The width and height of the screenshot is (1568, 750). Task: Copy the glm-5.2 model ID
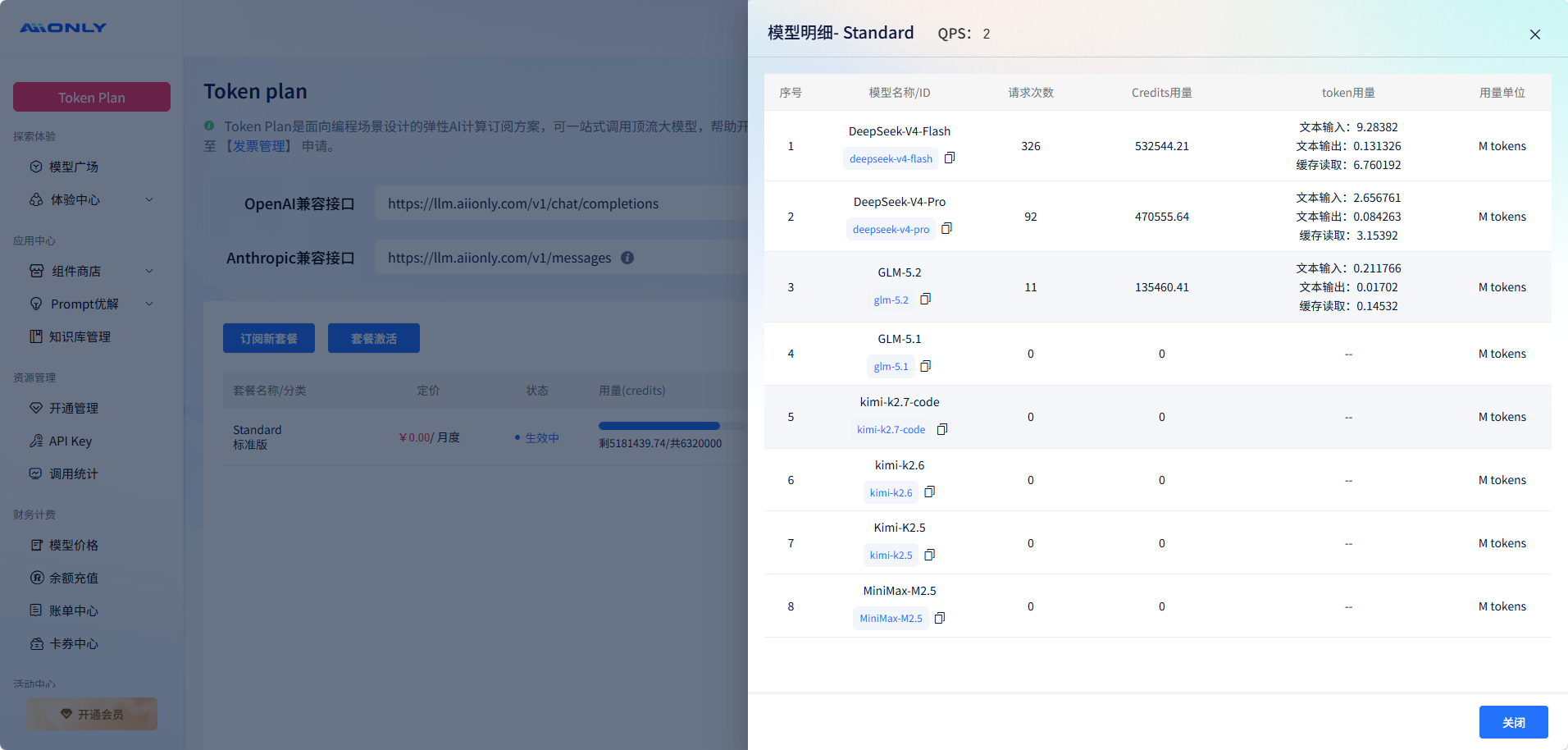pyautogui.click(x=925, y=299)
